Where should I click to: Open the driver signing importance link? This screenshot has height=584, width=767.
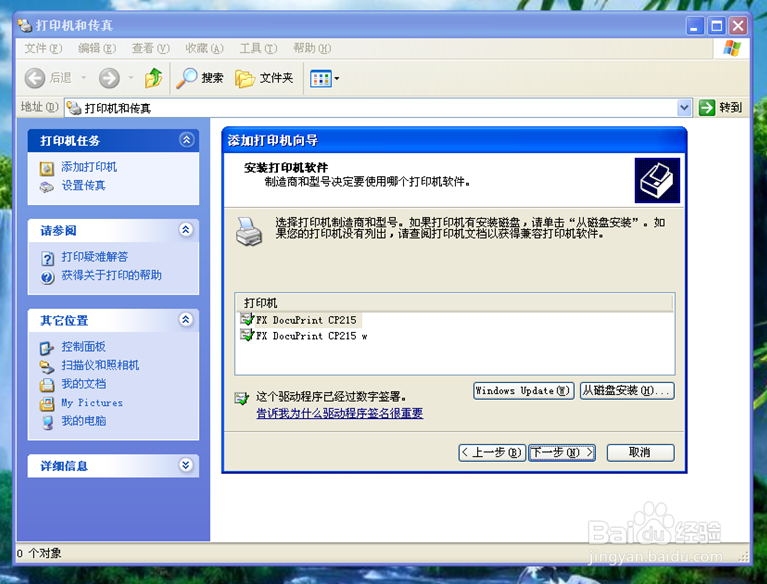tap(339, 413)
